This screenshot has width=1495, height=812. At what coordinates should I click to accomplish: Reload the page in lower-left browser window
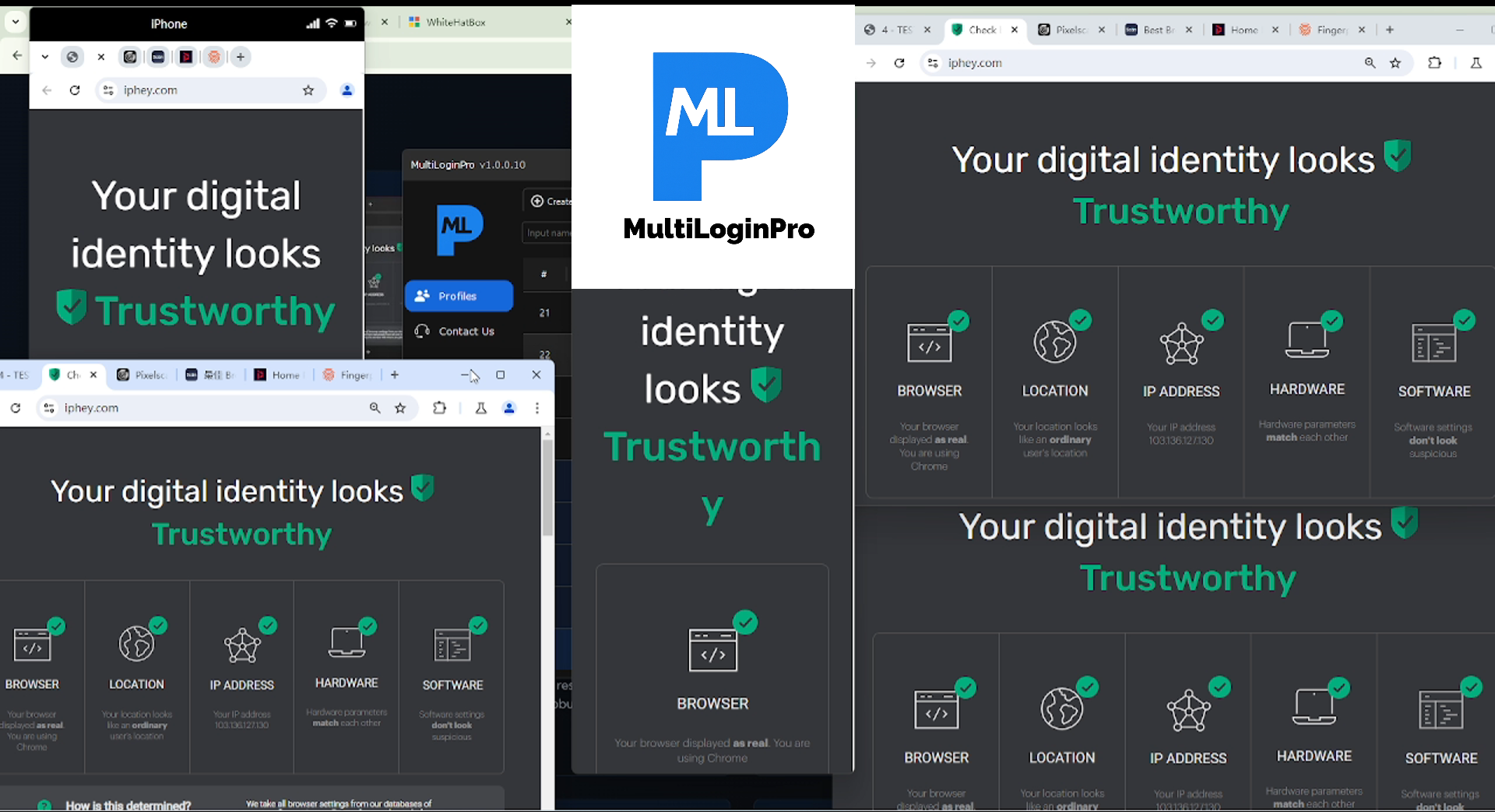click(x=16, y=408)
